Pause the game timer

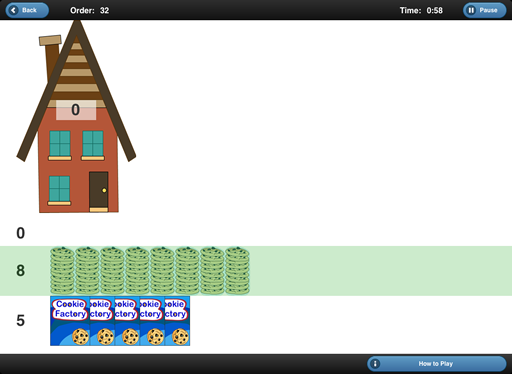[x=485, y=10]
